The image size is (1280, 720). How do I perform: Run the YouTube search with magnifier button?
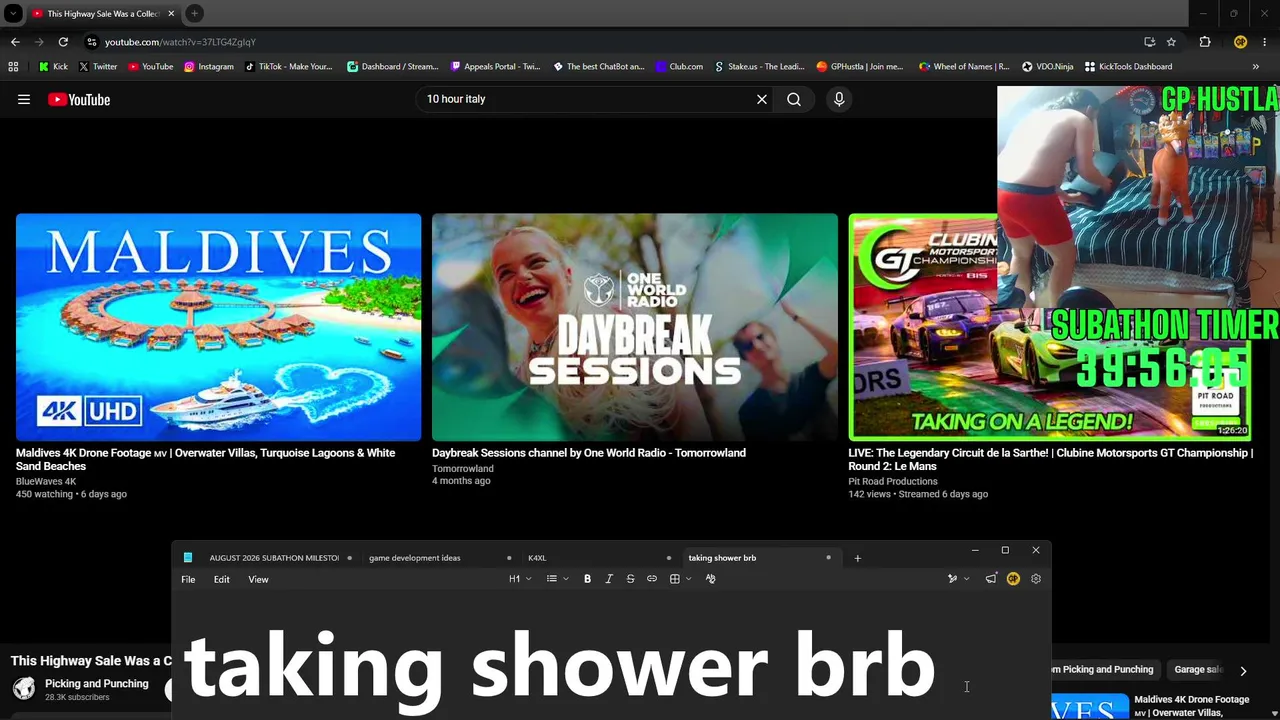click(x=794, y=99)
